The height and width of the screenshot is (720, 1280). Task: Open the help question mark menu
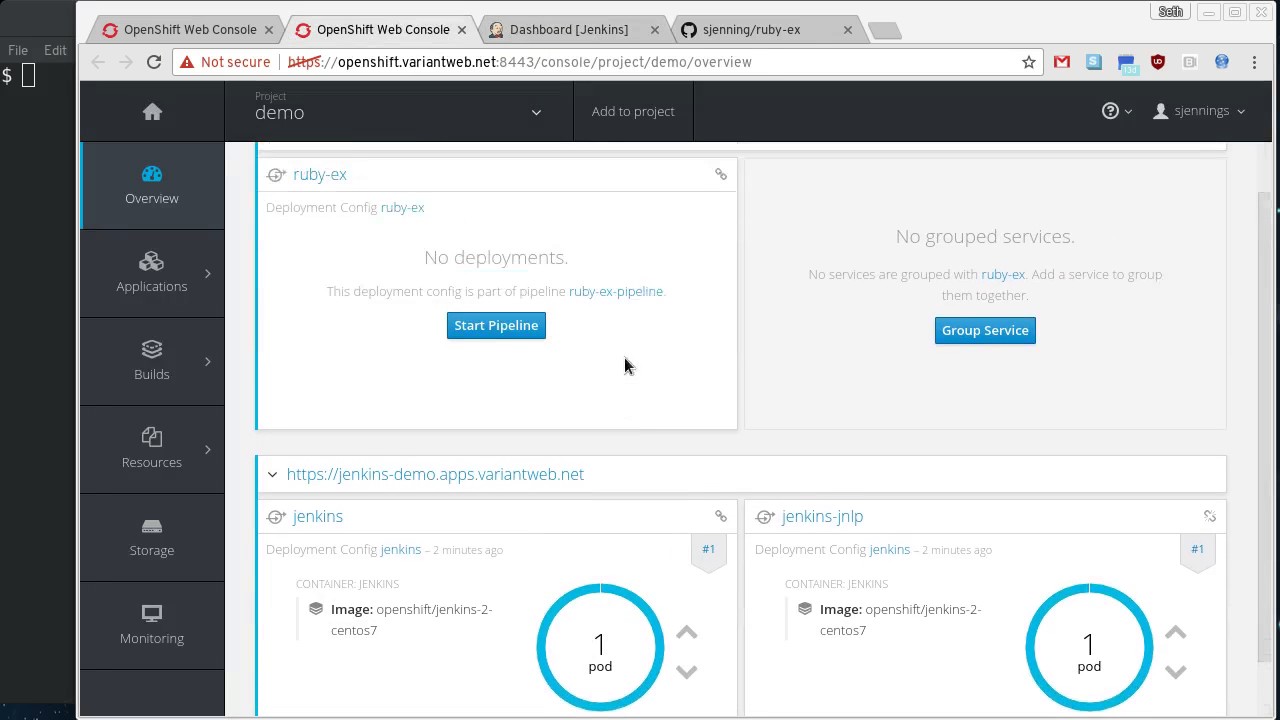point(1116,111)
